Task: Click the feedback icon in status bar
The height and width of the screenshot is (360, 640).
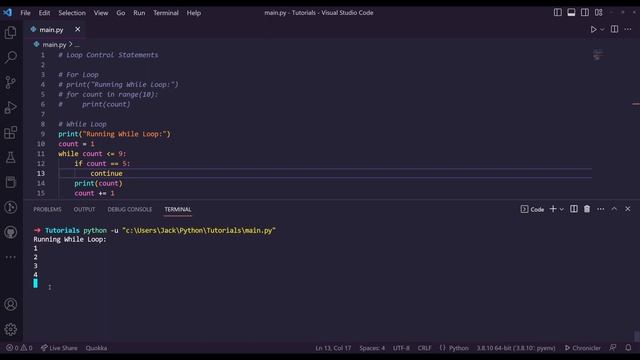Action: tap(613, 348)
